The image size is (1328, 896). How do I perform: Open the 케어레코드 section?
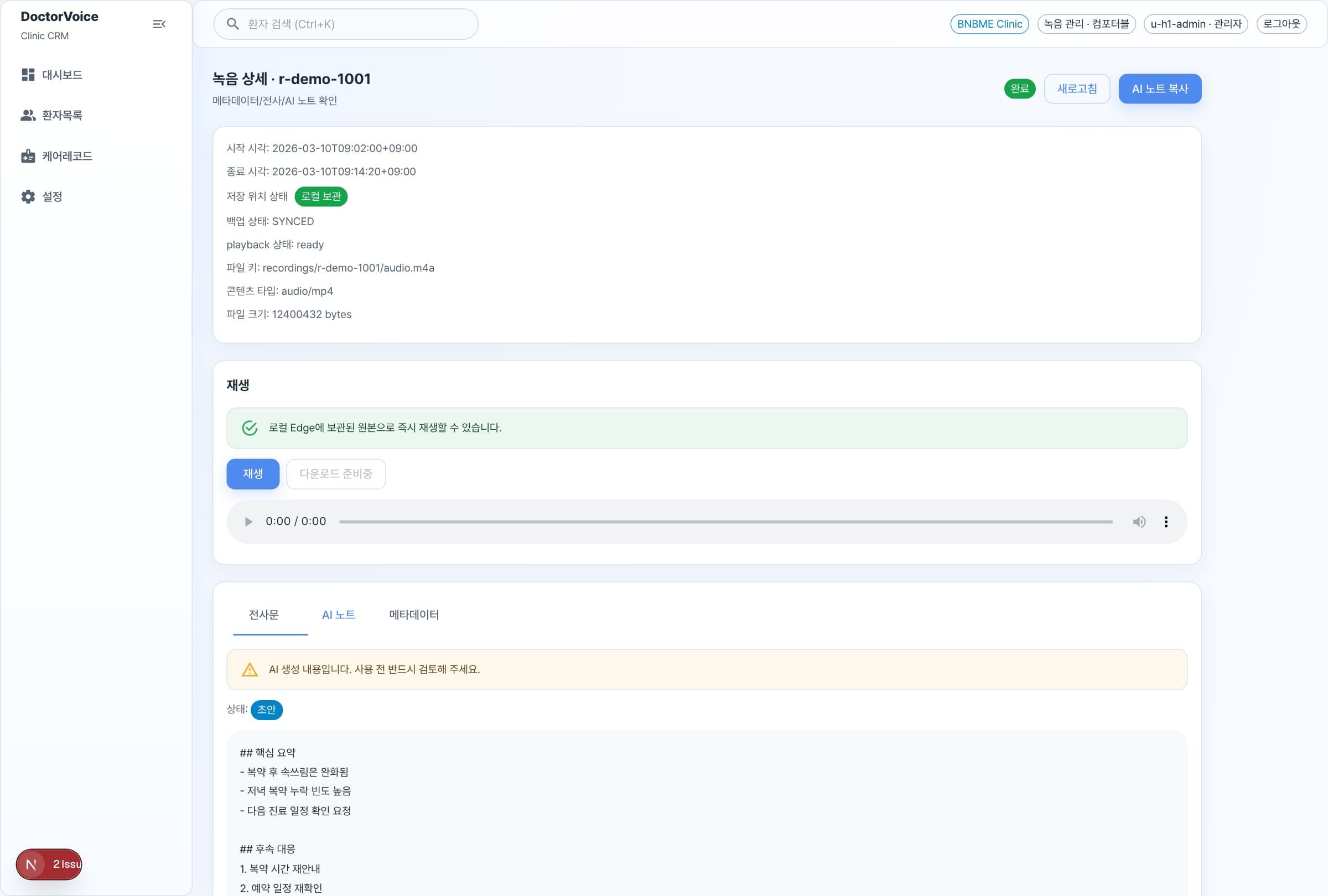tap(67, 155)
